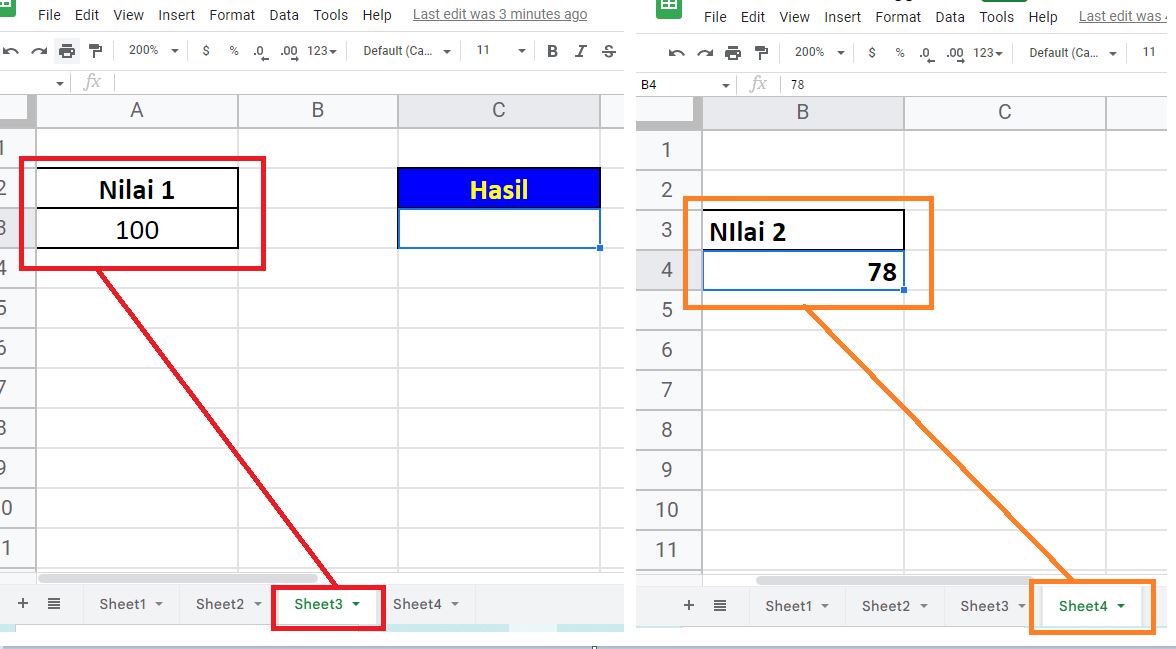
Task: Switch to Sheet2 tab in left window
Action: click(220, 604)
